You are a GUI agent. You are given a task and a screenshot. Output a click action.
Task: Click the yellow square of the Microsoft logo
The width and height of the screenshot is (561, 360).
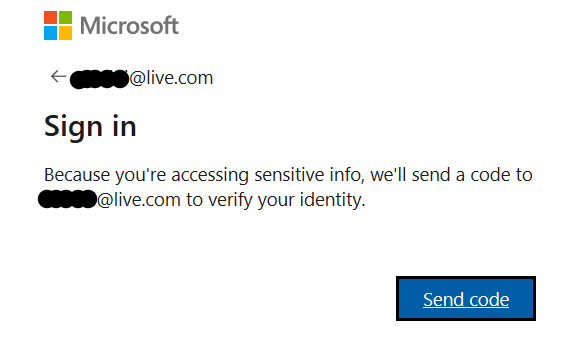(x=65, y=33)
